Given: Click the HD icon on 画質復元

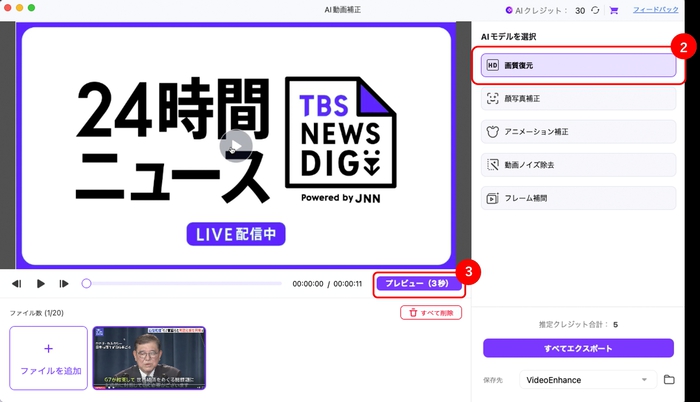Looking at the screenshot, I should [x=492, y=65].
